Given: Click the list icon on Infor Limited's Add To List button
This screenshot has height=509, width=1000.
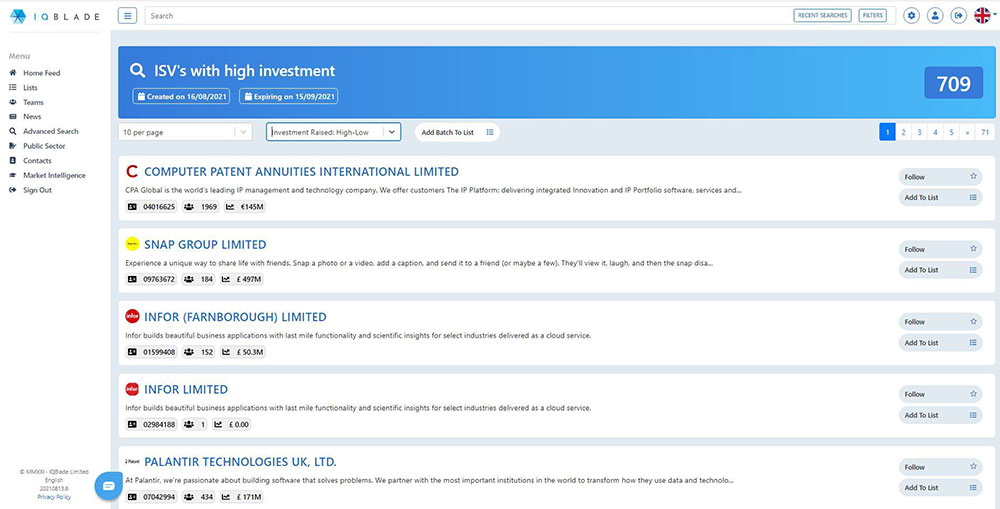Looking at the screenshot, I should pos(973,415).
